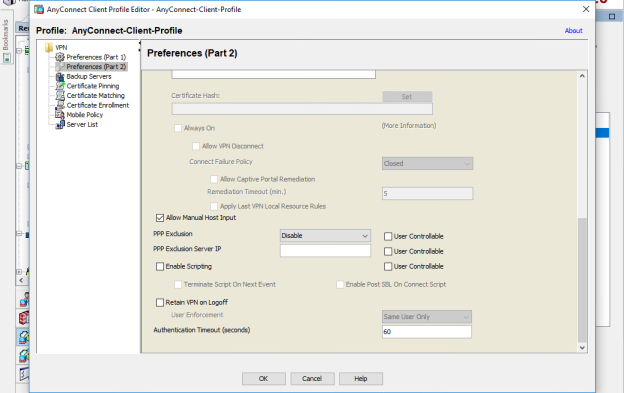Select Certificate Enrollment tree item

coord(98,105)
